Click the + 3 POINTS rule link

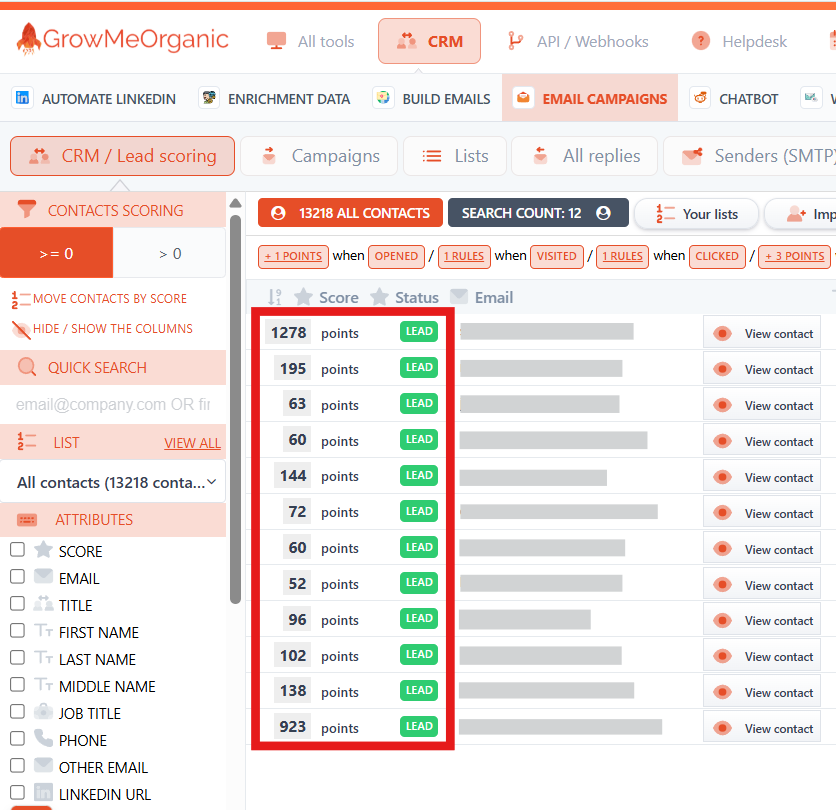(x=794, y=256)
